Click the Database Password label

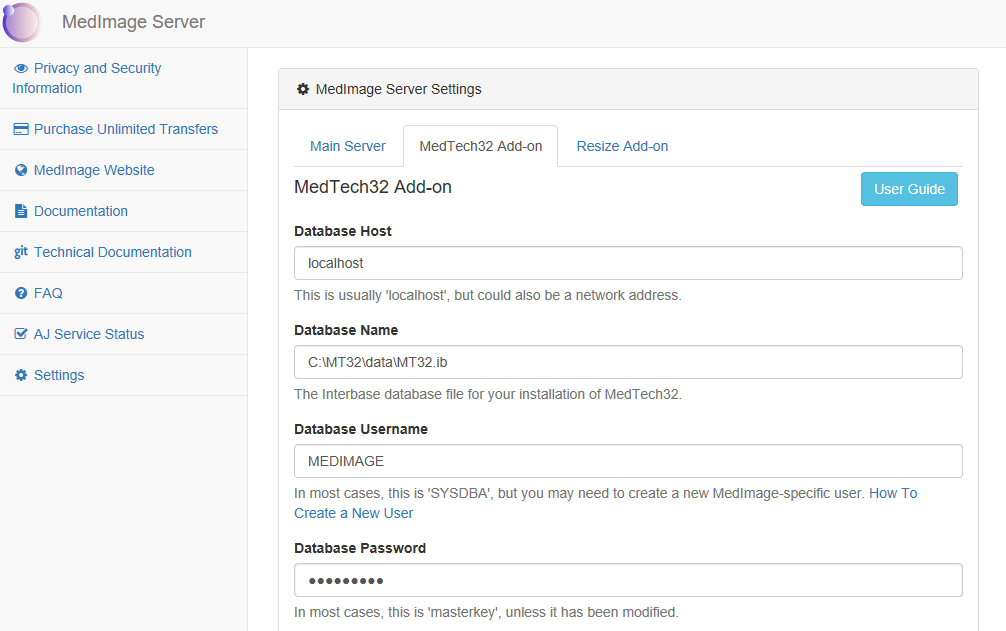pyautogui.click(x=360, y=548)
